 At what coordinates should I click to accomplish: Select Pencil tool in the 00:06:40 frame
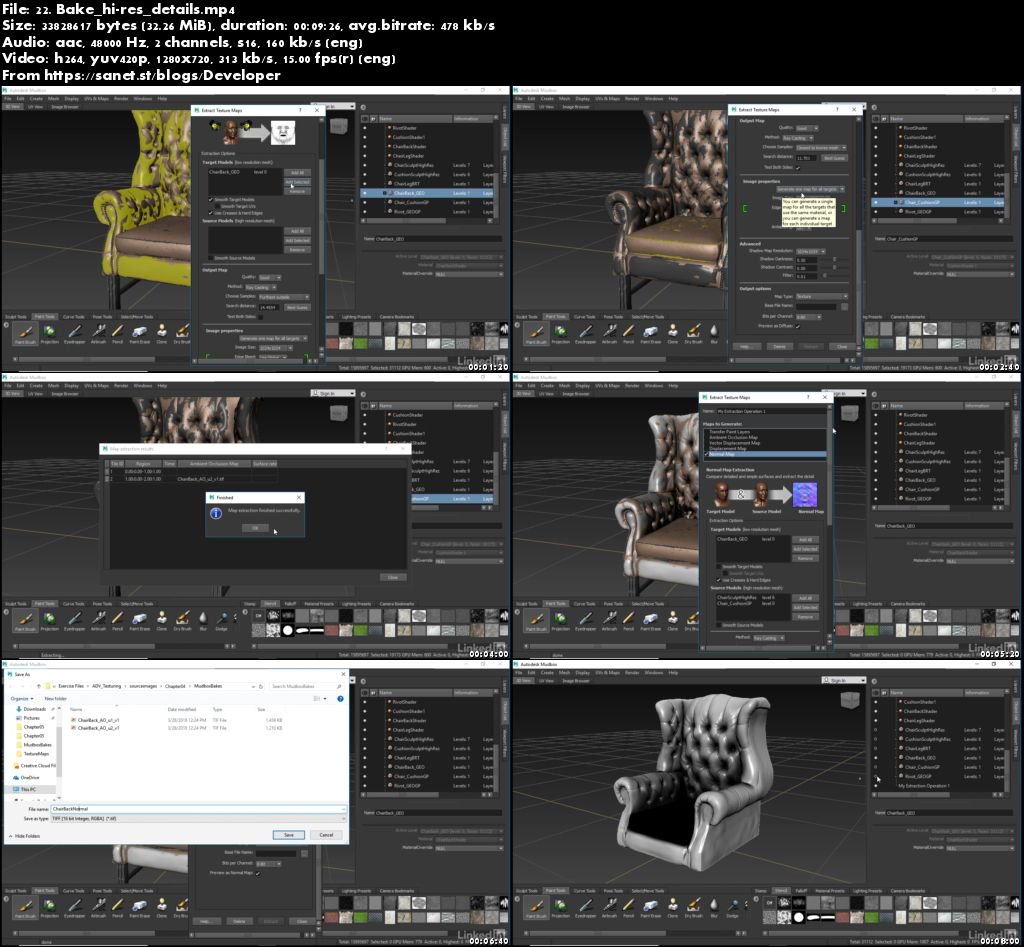(x=118, y=907)
